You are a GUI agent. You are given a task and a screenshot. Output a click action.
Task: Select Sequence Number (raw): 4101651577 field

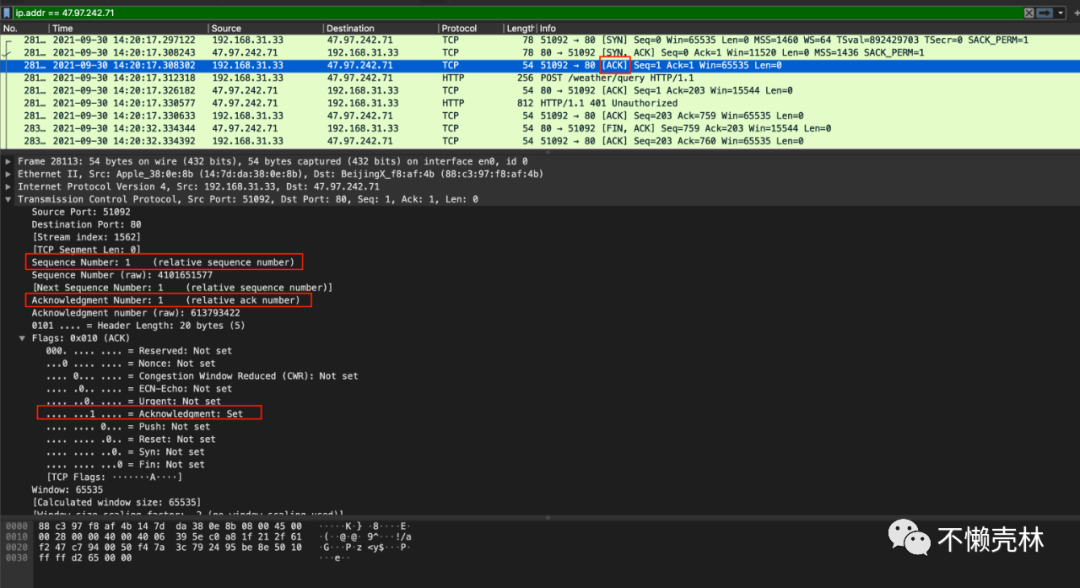(x=122, y=275)
